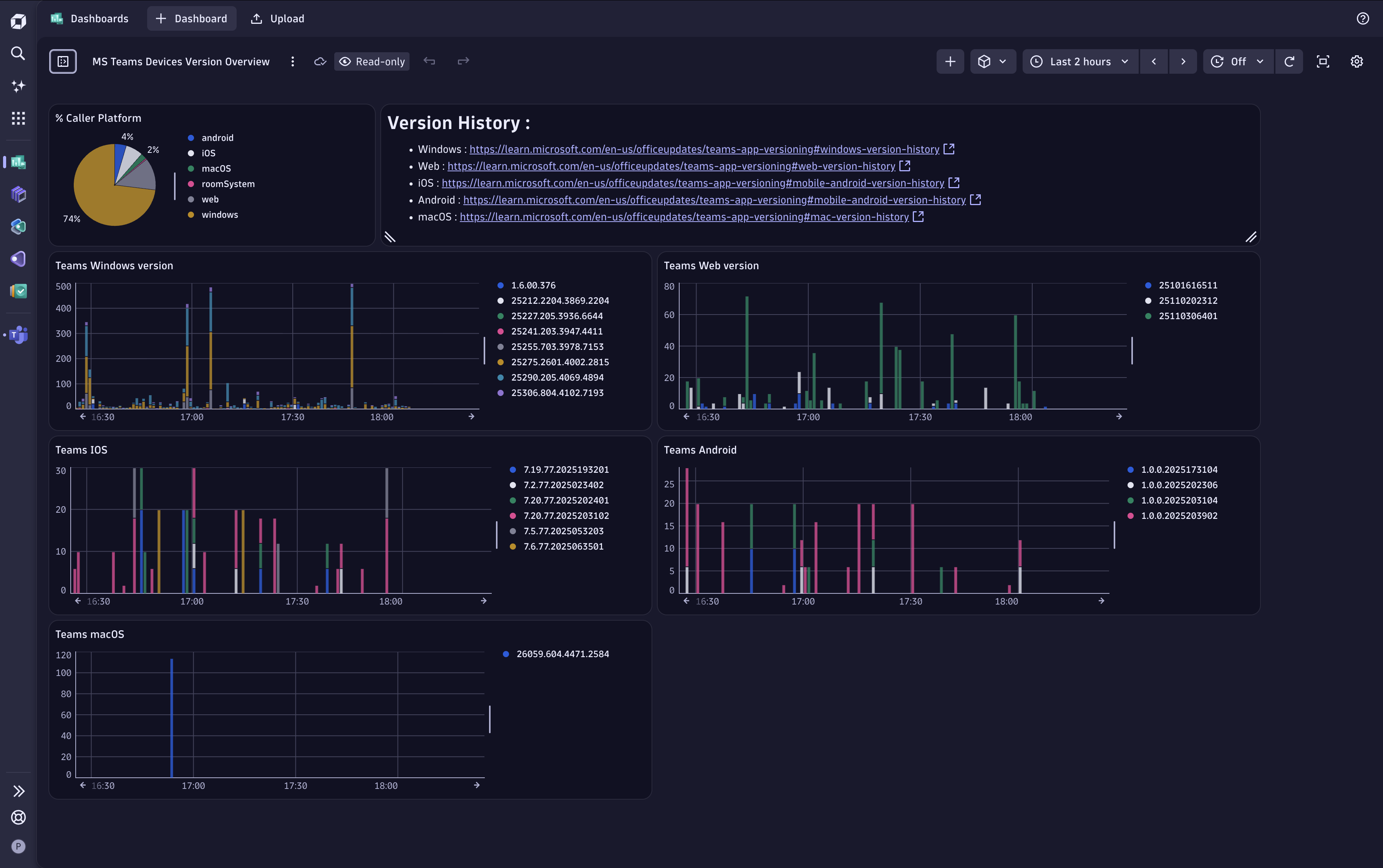
Task: Click the Upload button
Action: pyautogui.click(x=277, y=18)
